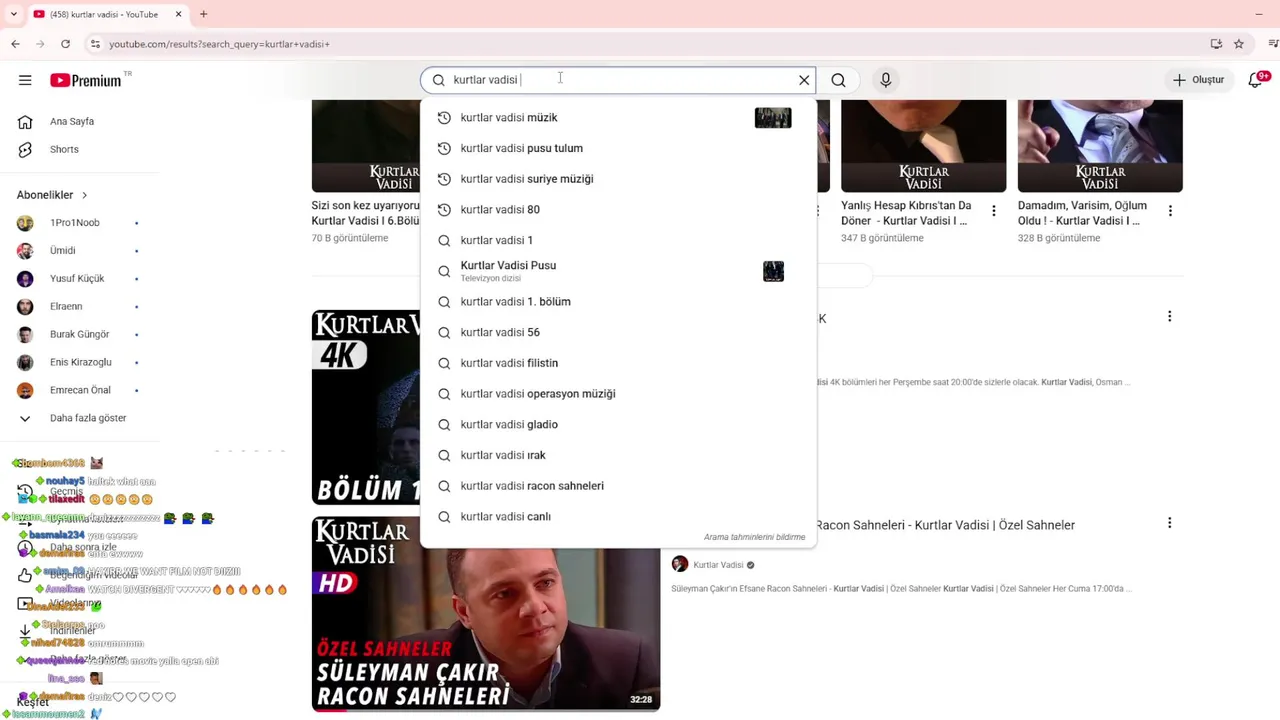Bookmark this page with star icon
This screenshot has width=1280, height=720.
1239,44
